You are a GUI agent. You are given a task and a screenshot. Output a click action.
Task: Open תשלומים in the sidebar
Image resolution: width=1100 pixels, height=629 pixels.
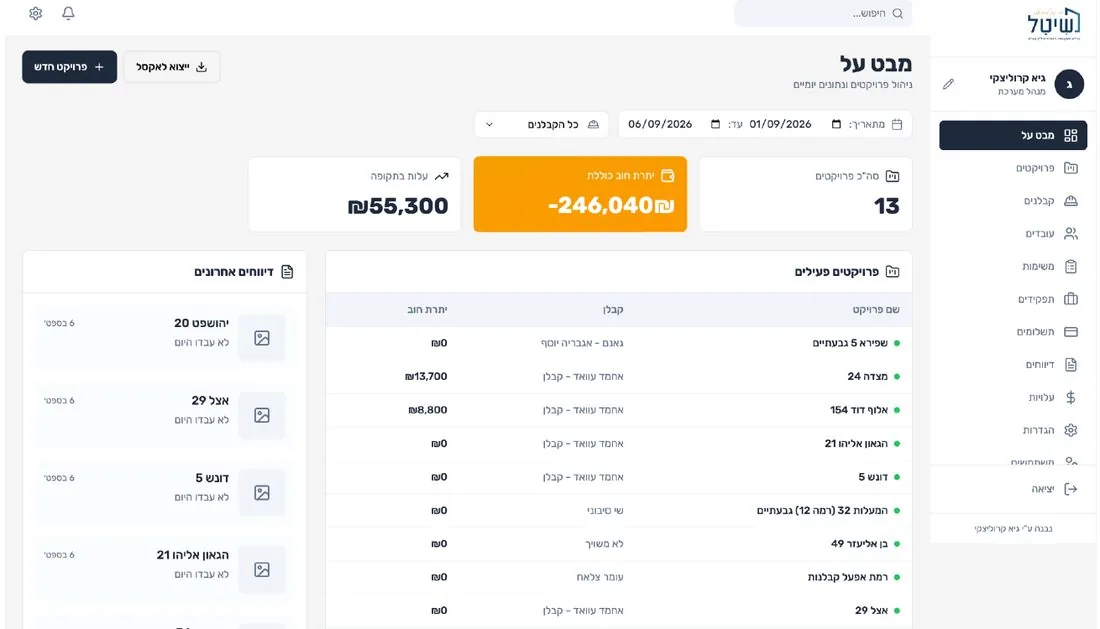(1013, 332)
